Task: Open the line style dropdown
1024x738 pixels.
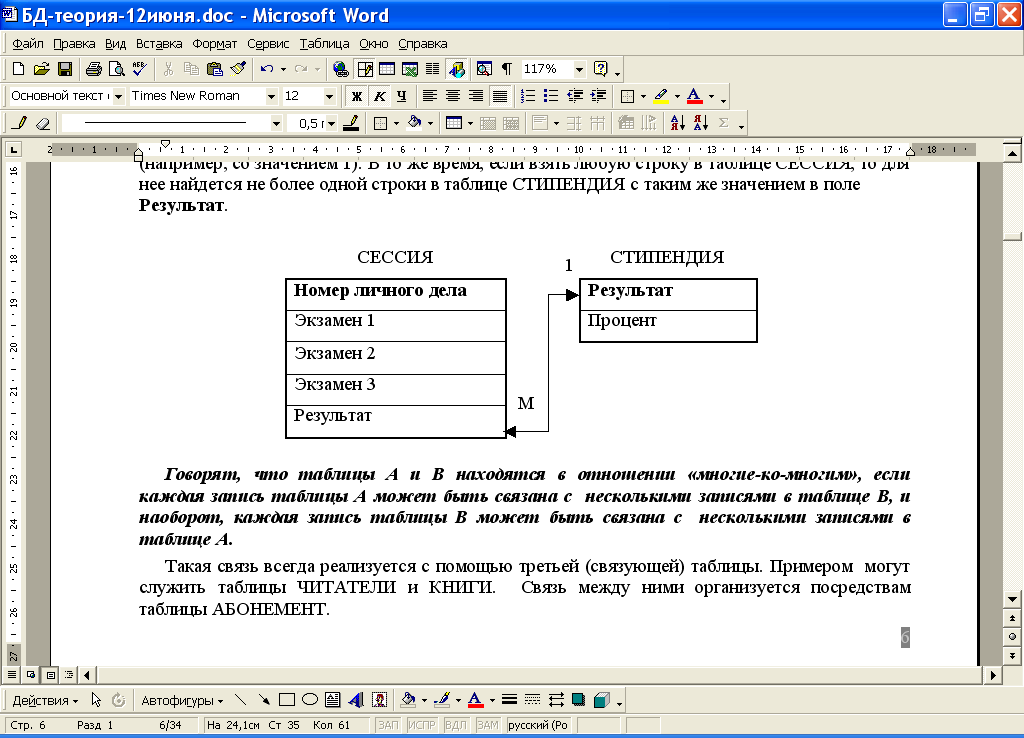Action: point(276,123)
